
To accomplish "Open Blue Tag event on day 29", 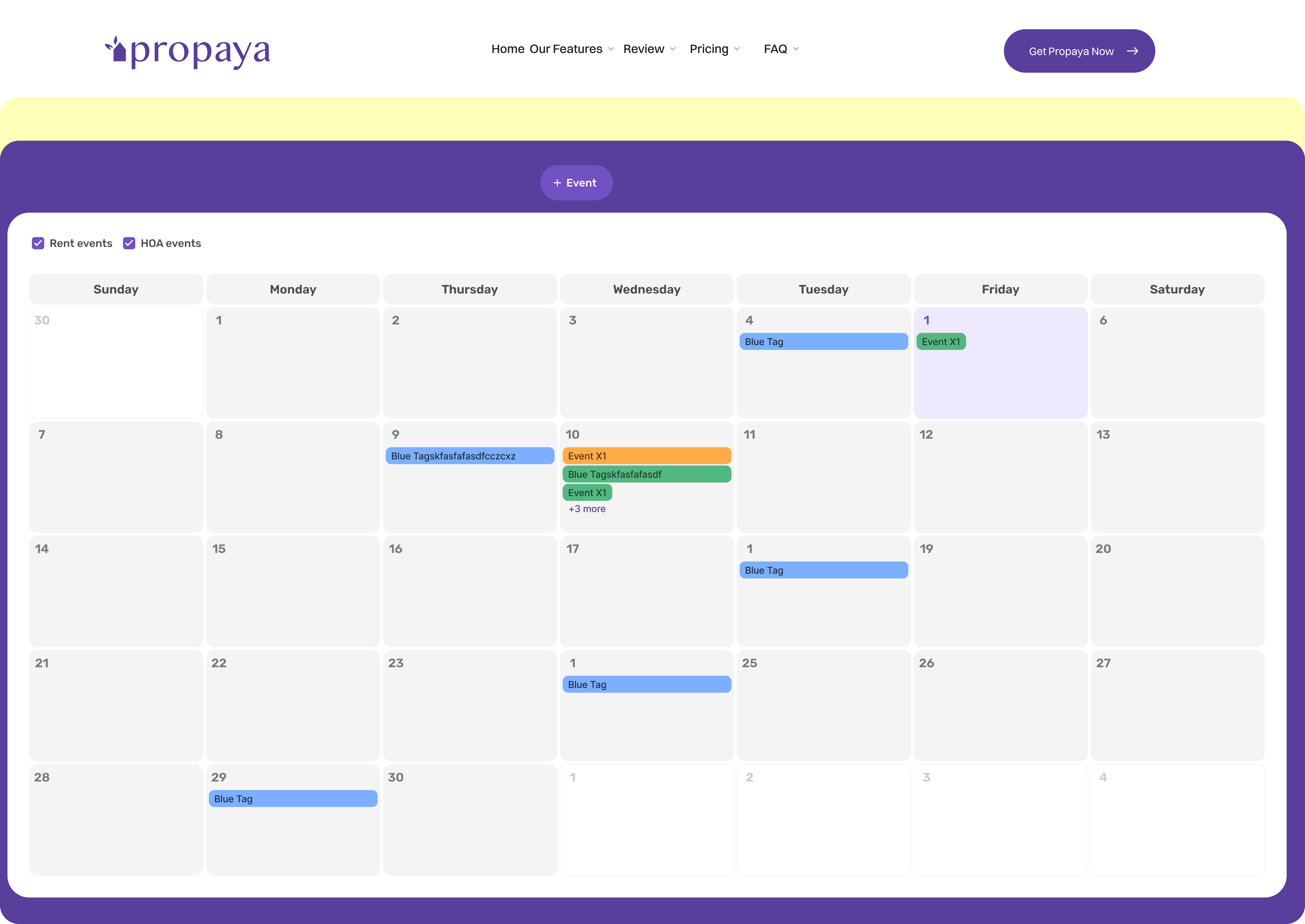I will click(x=293, y=799).
